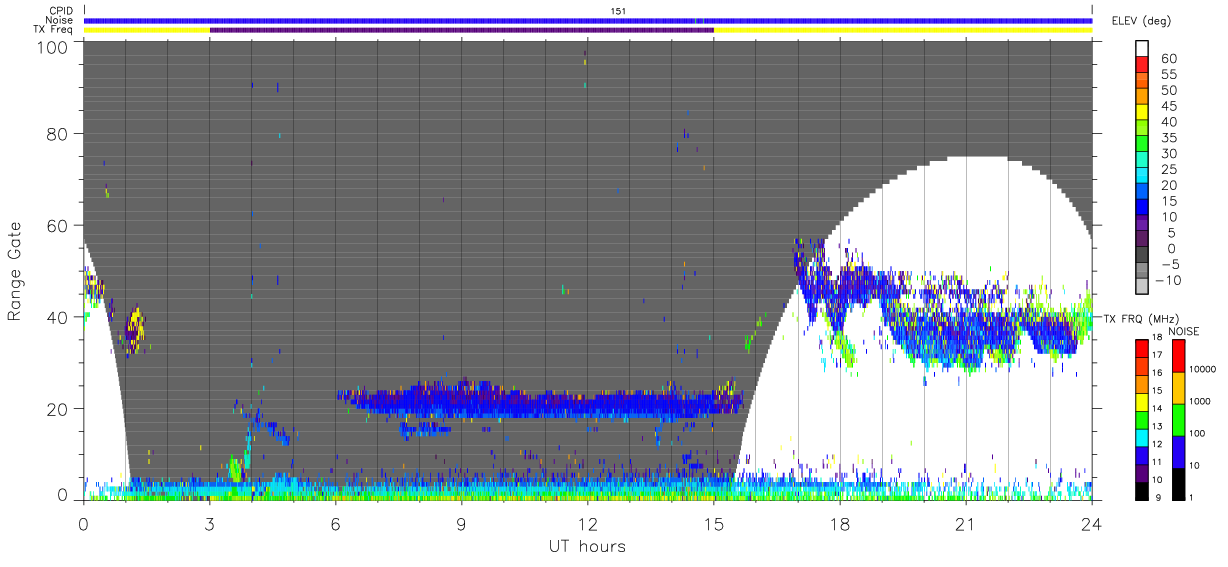Click the UT hours tick label 12

pos(588,522)
